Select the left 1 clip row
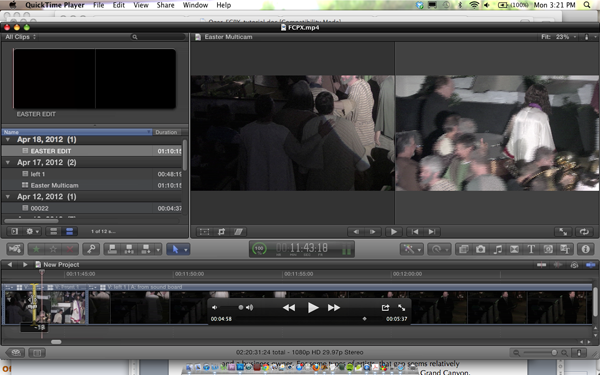Viewport: 600px width, 375px height. click(x=93, y=174)
